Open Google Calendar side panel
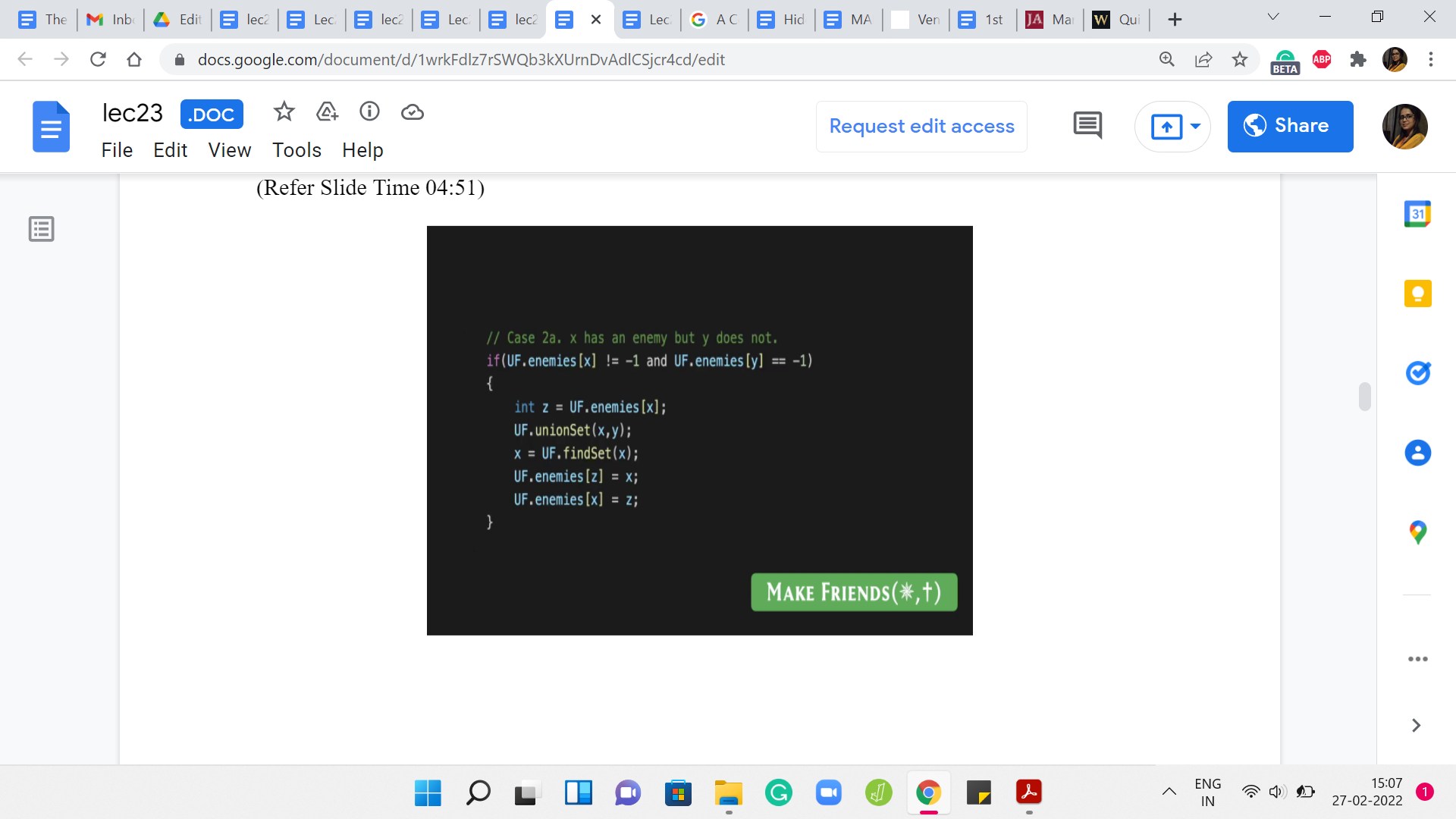This screenshot has height=819, width=1456. point(1417,215)
